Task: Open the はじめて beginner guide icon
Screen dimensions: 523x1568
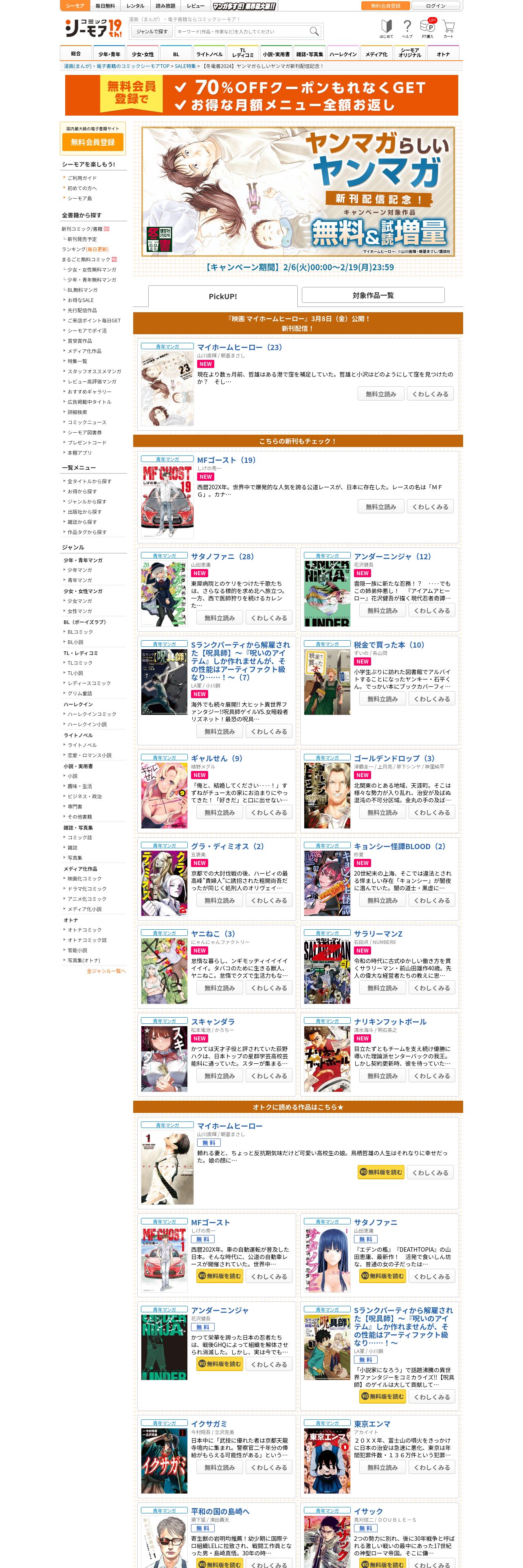Action: [x=386, y=28]
